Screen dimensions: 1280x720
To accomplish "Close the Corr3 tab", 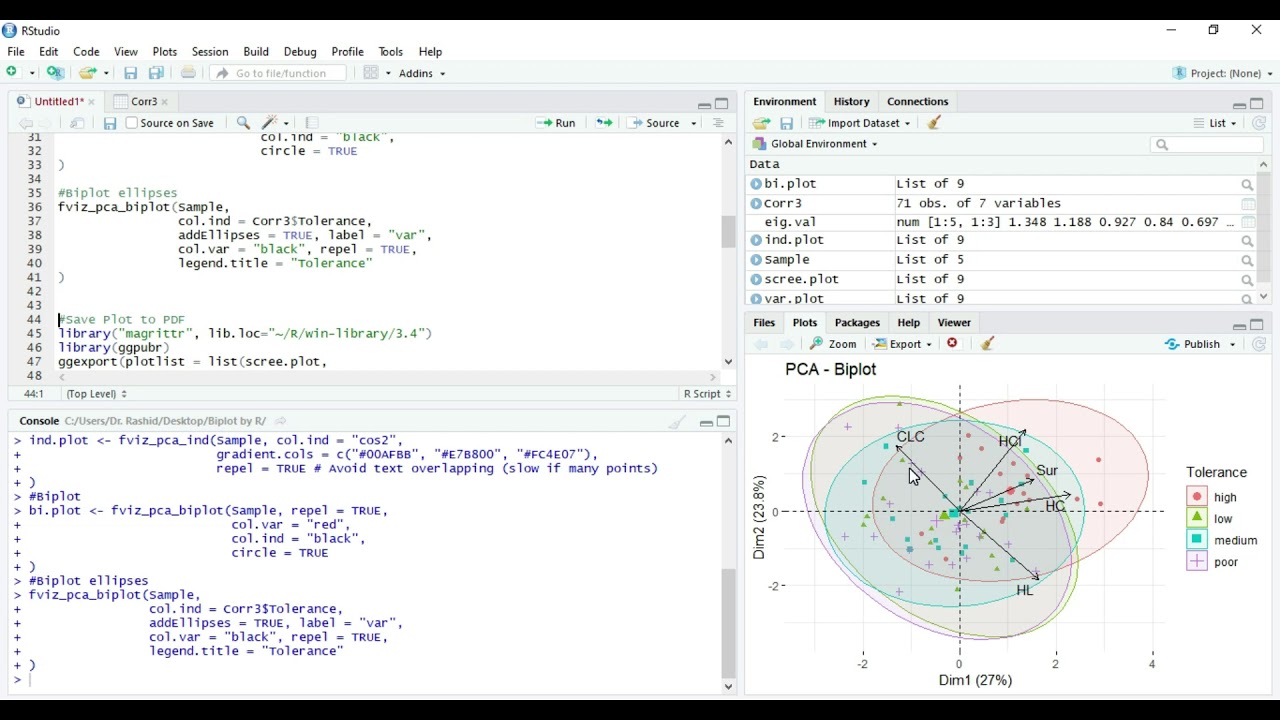I will [165, 102].
